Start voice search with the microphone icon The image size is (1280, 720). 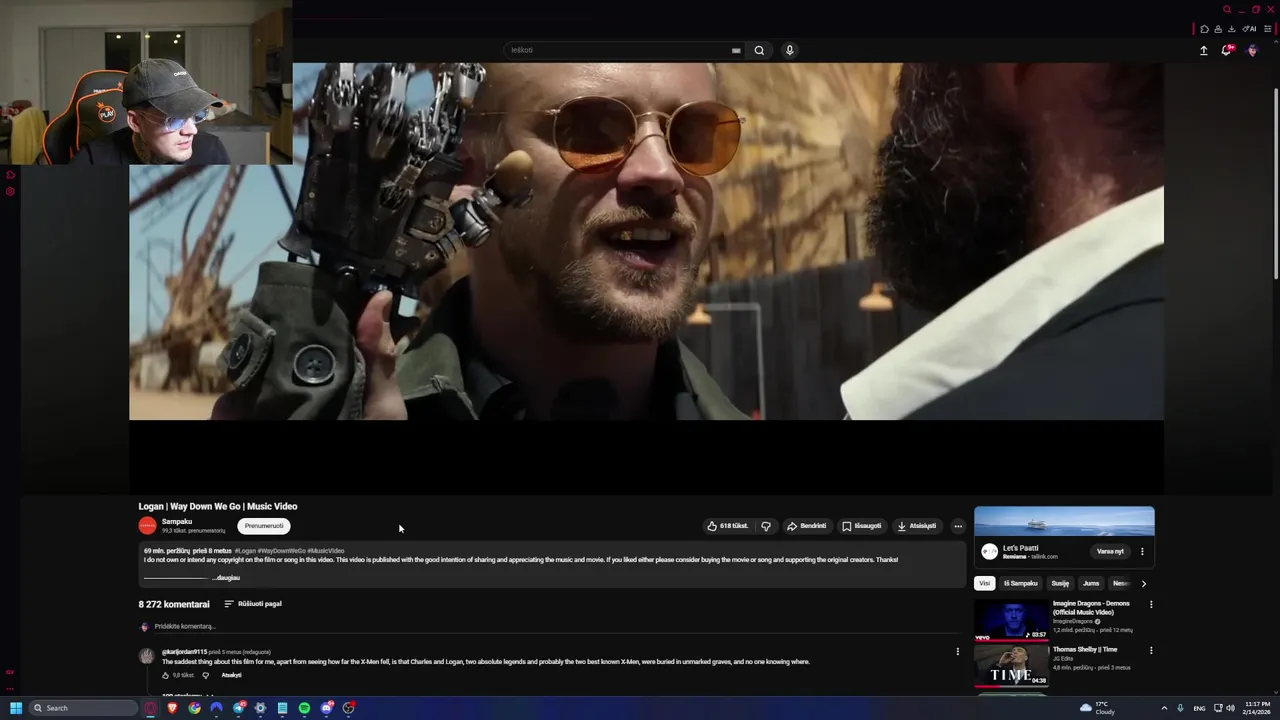tap(789, 50)
